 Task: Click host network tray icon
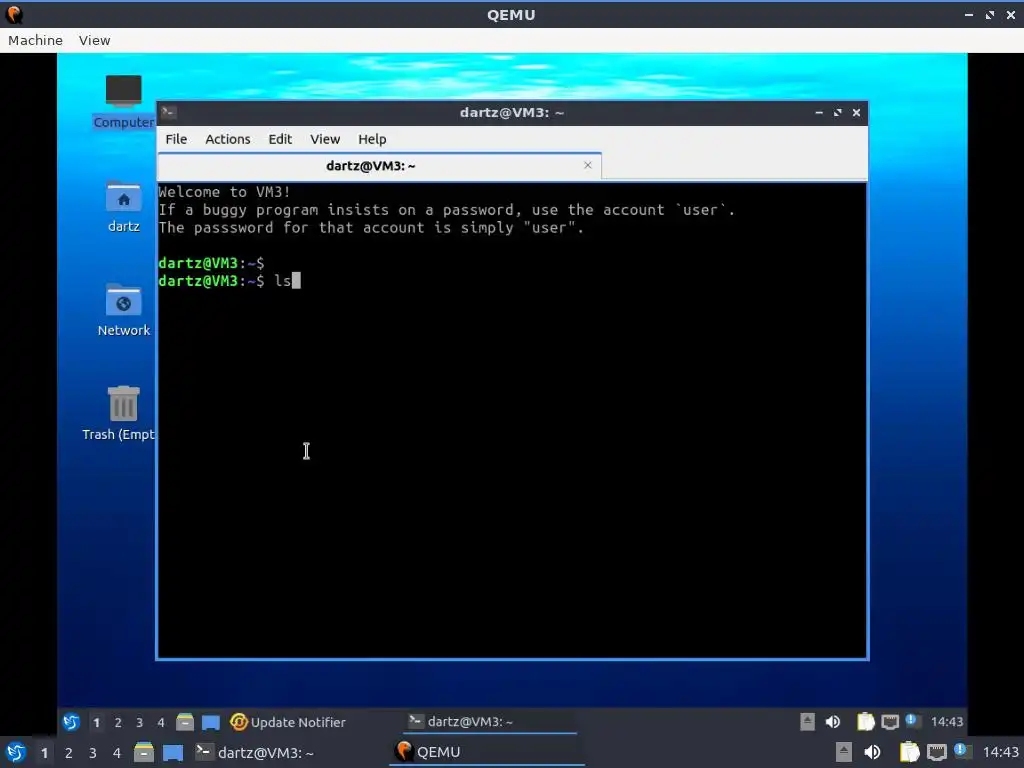[x=936, y=752]
